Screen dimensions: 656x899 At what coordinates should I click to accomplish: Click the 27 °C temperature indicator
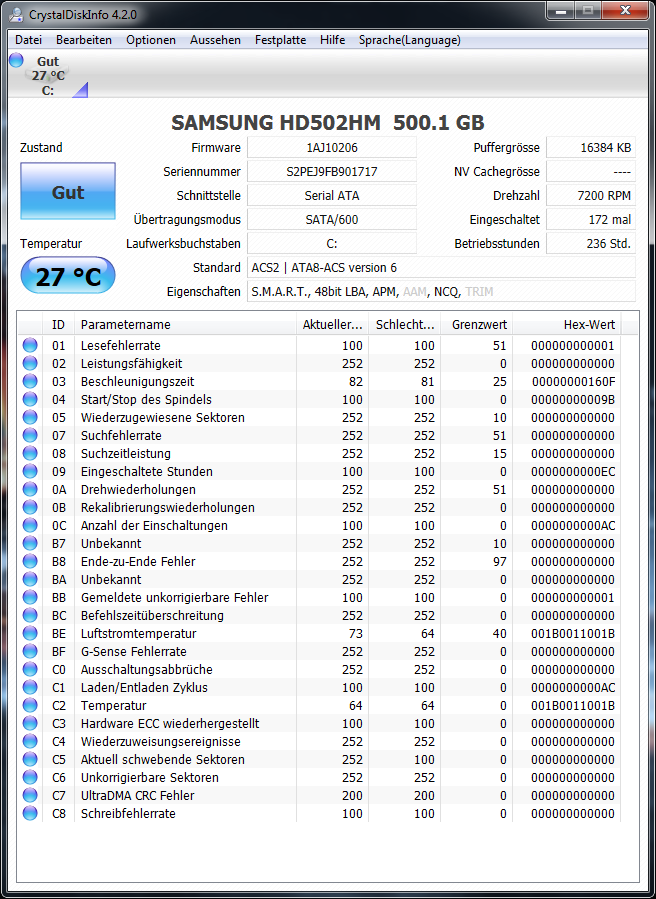click(x=68, y=276)
